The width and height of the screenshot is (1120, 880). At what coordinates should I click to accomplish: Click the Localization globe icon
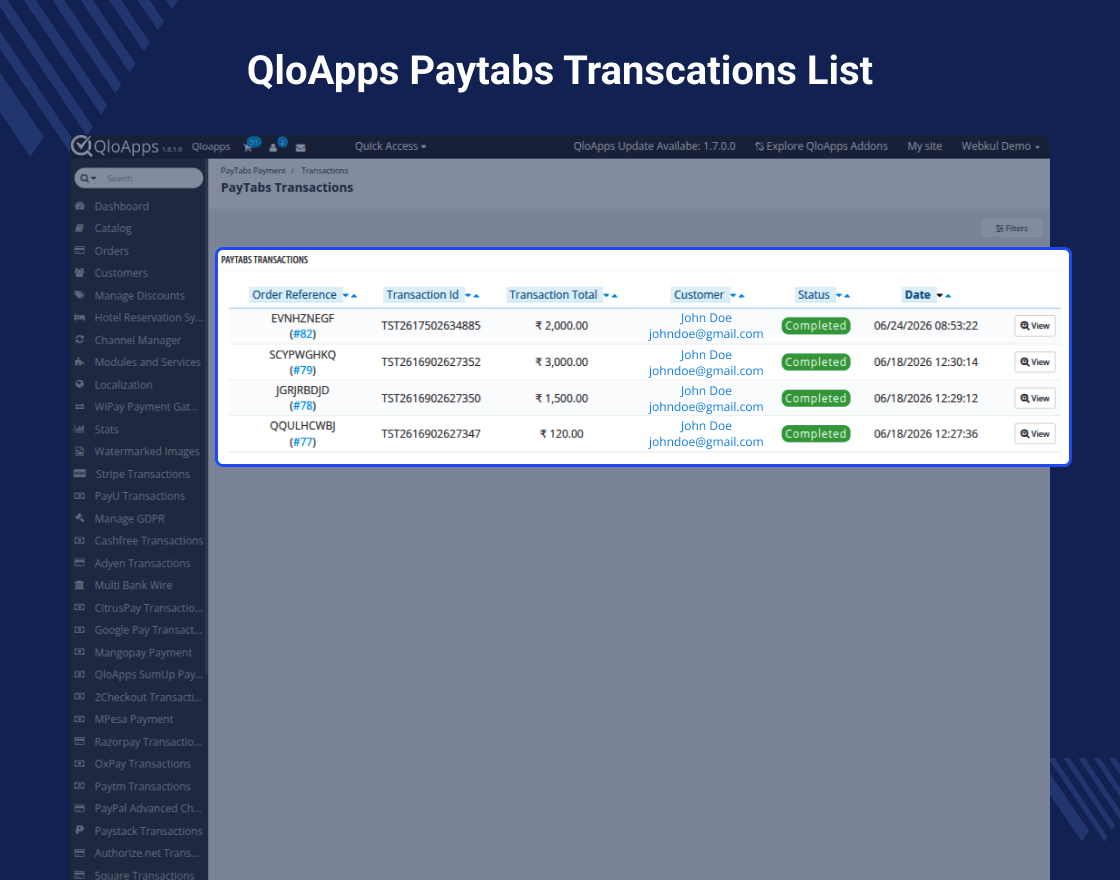pyautogui.click(x=79, y=384)
